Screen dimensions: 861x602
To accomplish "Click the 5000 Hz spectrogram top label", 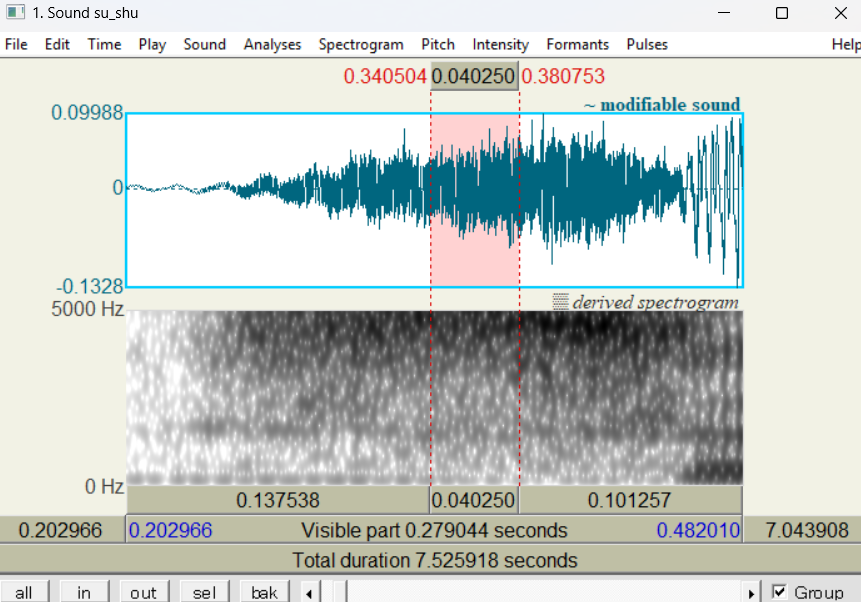I will click(87, 309).
